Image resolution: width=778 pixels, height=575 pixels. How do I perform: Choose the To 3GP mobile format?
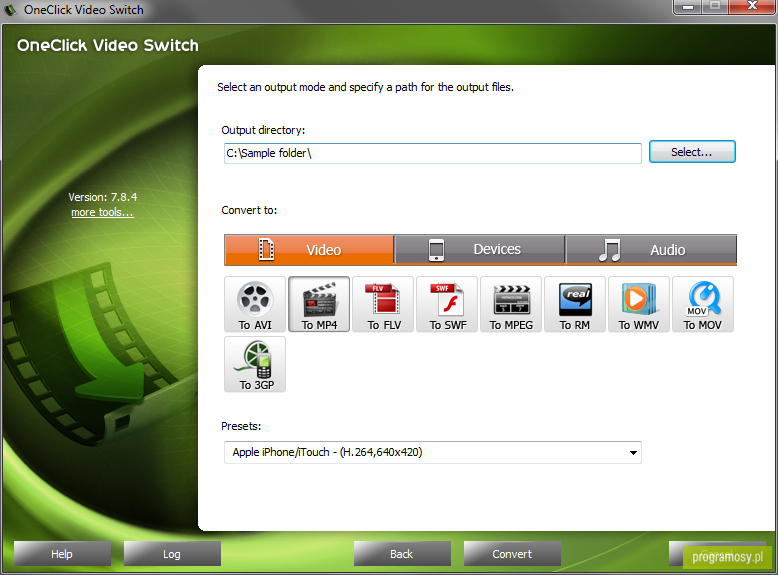[255, 364]
